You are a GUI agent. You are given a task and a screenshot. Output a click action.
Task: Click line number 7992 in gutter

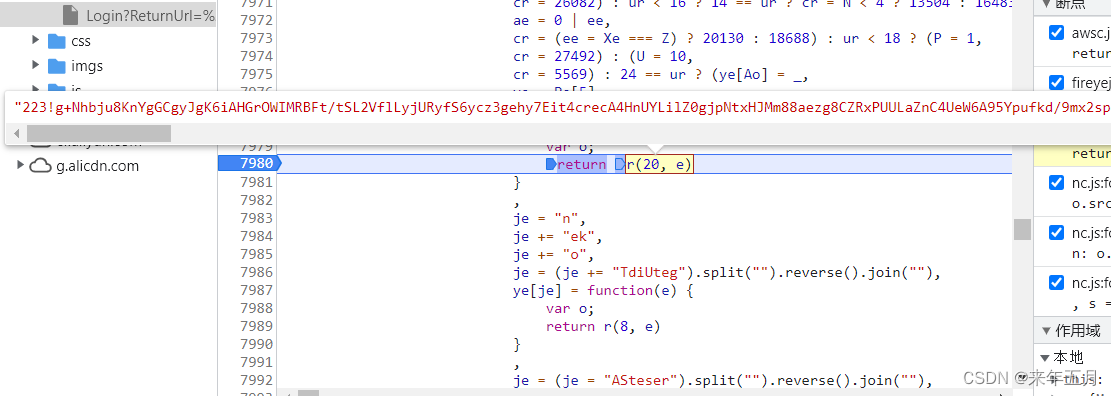[256, 380]
